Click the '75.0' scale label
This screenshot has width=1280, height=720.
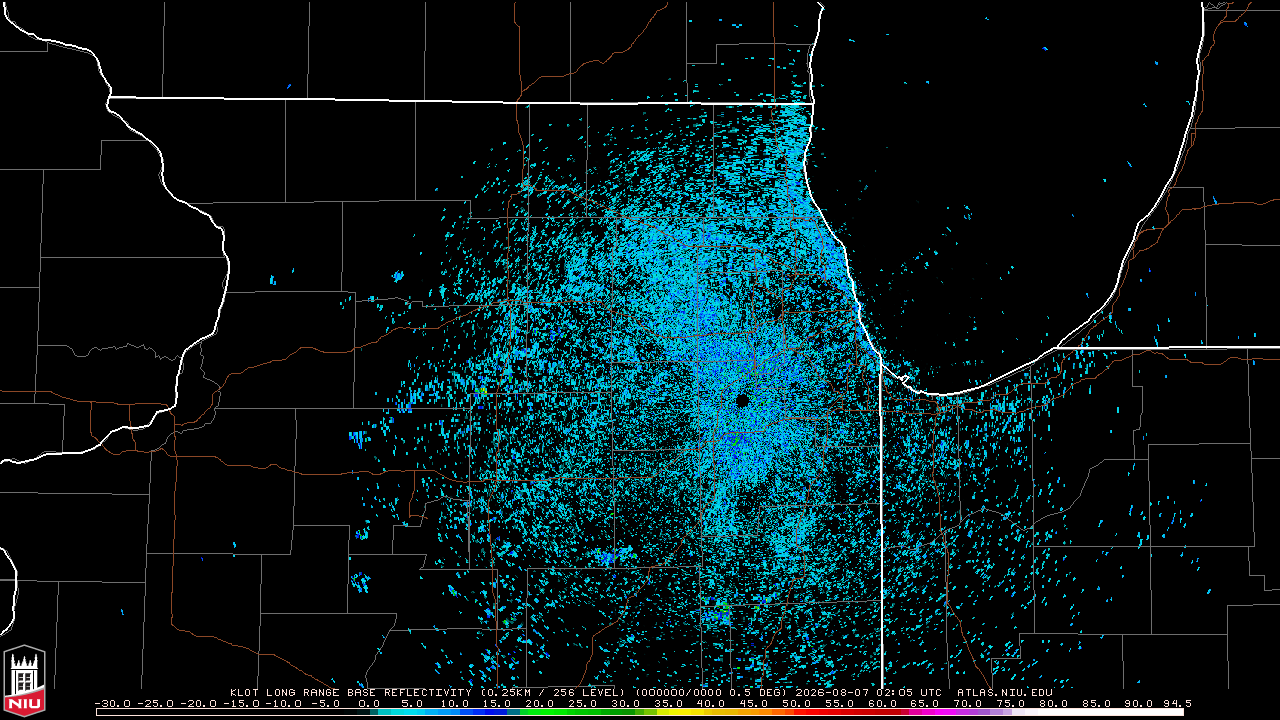pyautogui.click(x=1010, y=703)
